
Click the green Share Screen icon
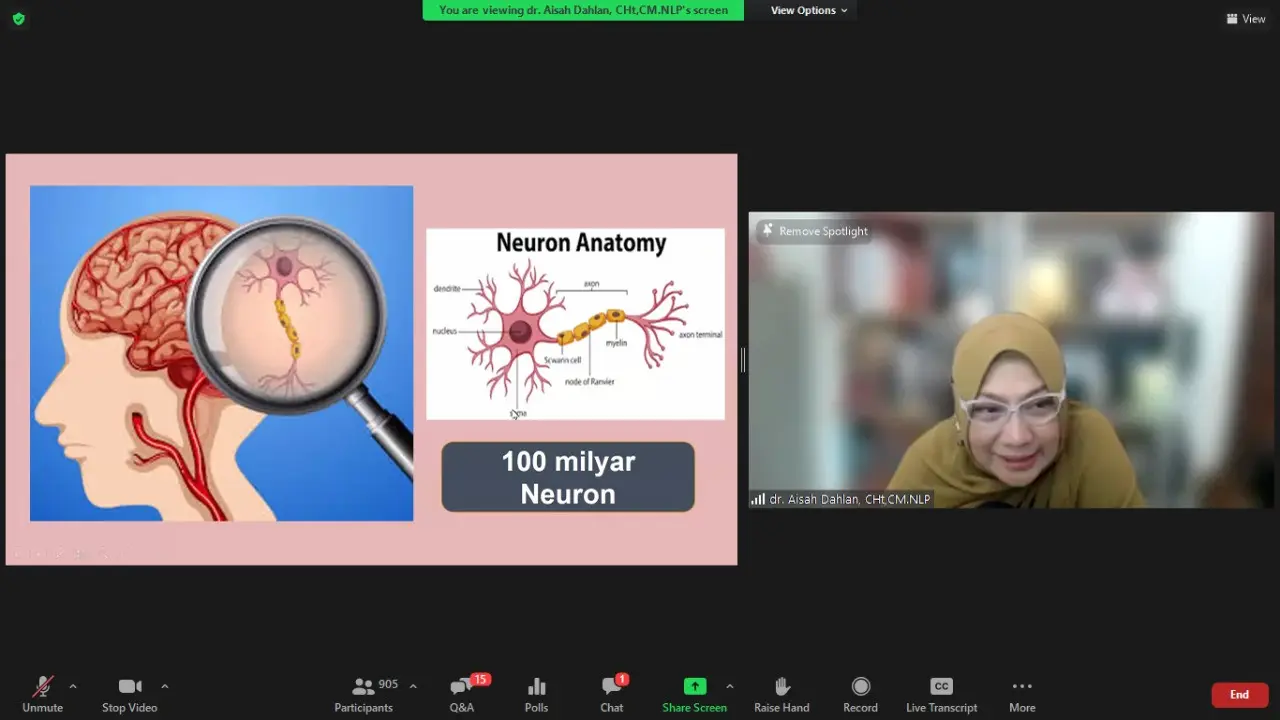tap(694, 686)
